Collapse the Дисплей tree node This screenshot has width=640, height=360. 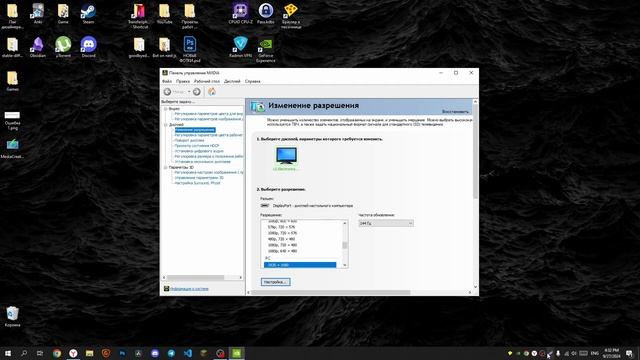click(x=166, y=124)
